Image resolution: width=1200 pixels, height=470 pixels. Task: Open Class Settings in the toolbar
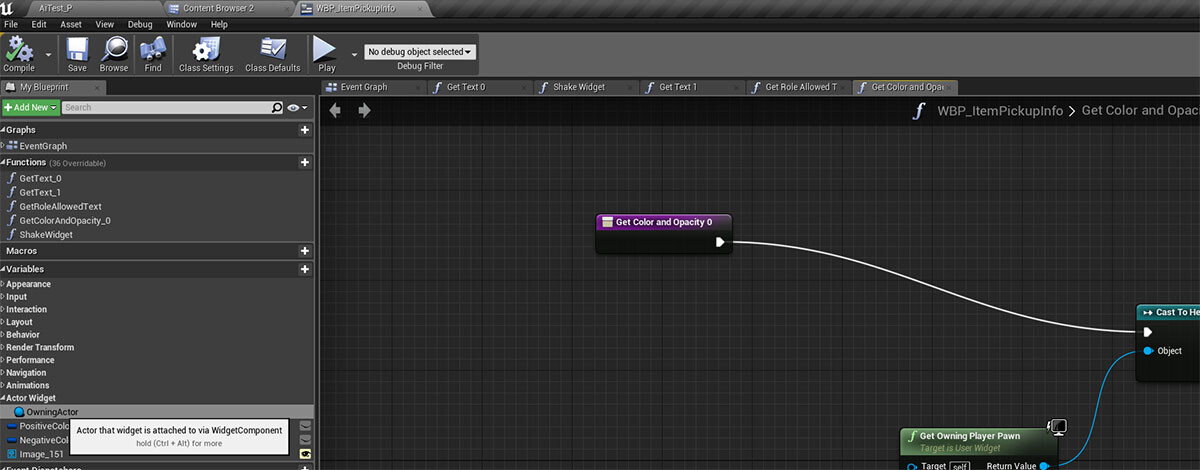tap(205, 50)
